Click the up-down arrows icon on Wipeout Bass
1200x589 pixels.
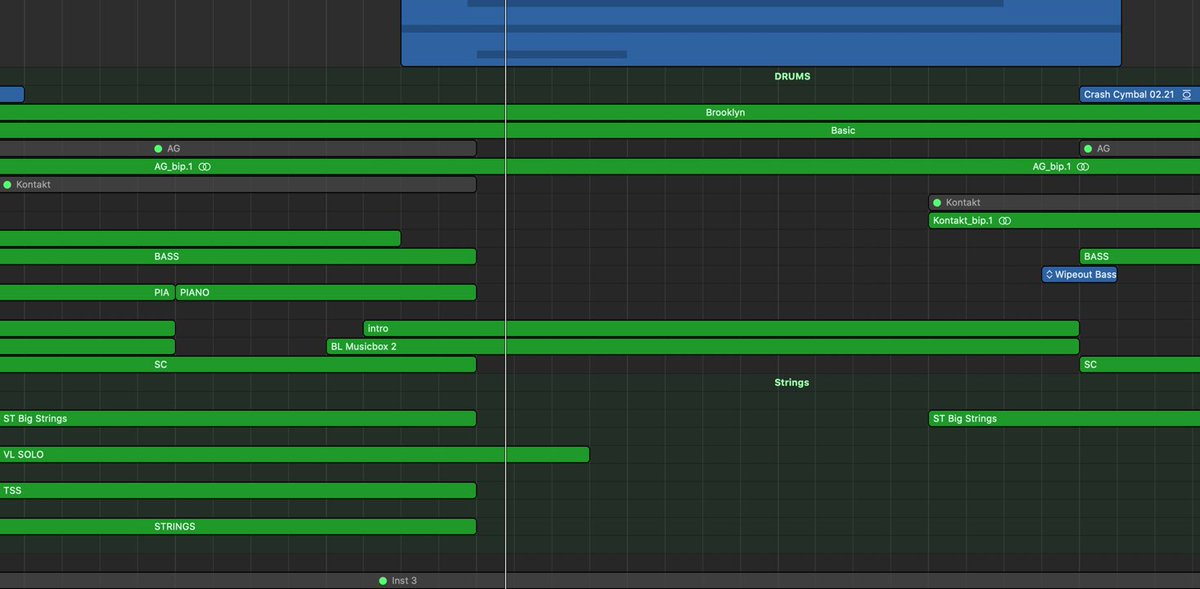(x=1049, y=275)
